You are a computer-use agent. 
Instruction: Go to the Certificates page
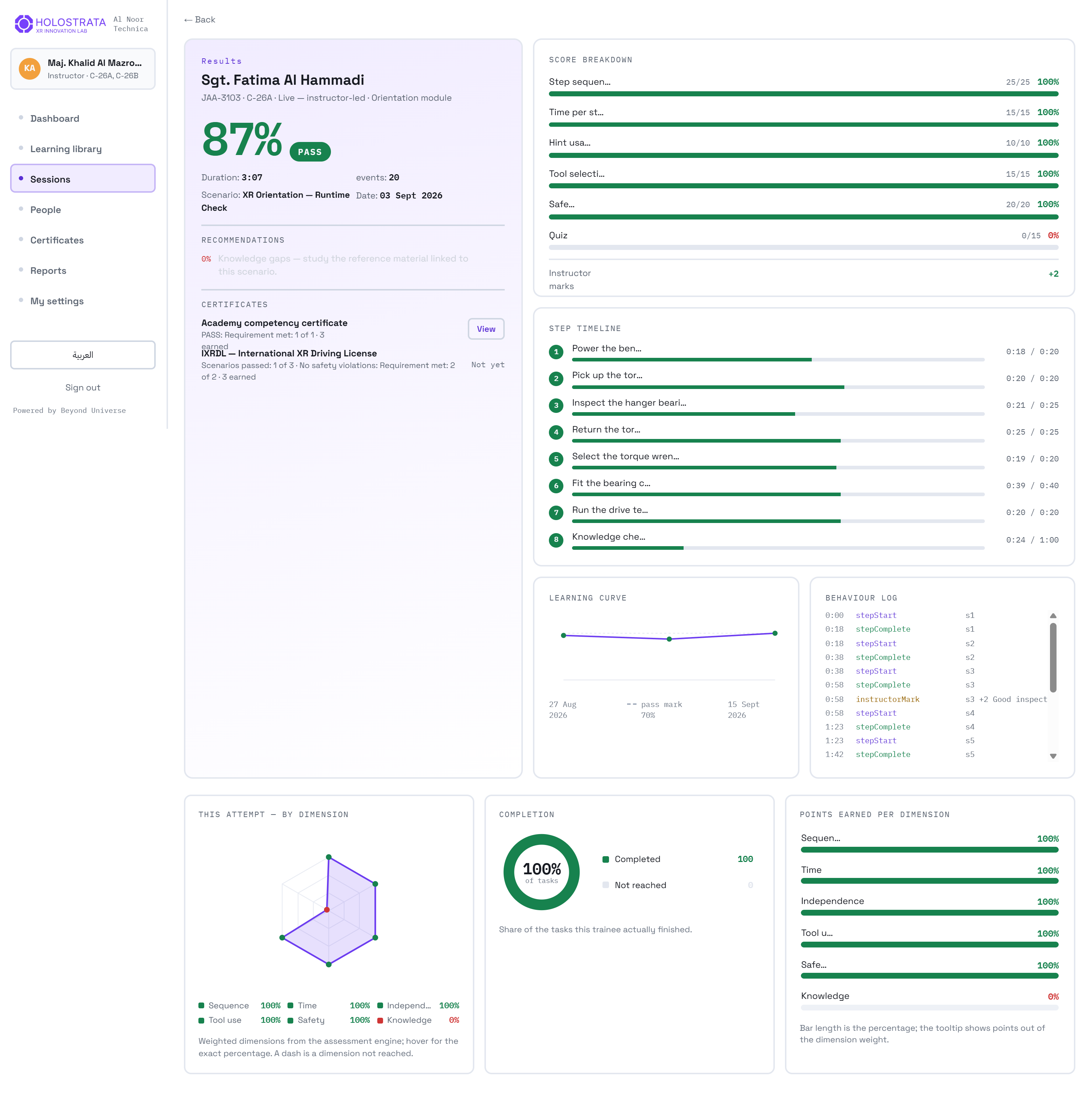coord(83,240)
